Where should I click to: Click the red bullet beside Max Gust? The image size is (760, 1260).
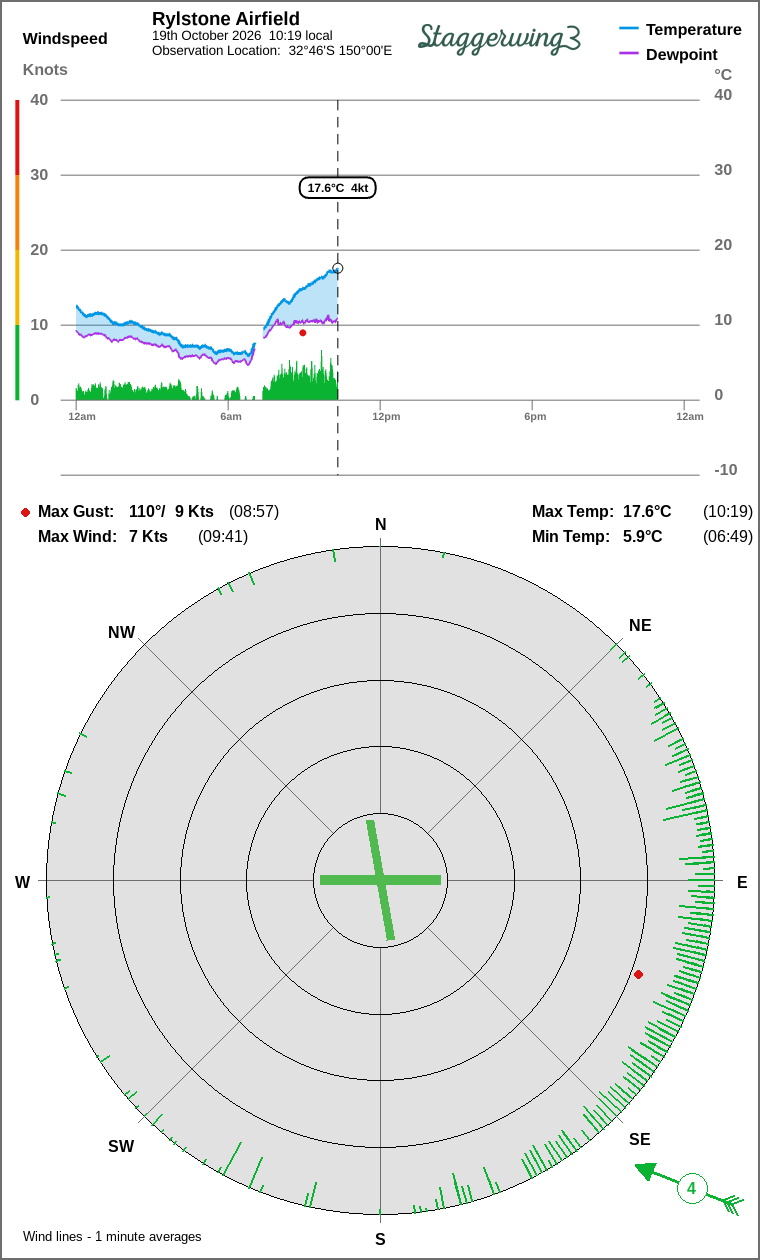tap(25, 512)
